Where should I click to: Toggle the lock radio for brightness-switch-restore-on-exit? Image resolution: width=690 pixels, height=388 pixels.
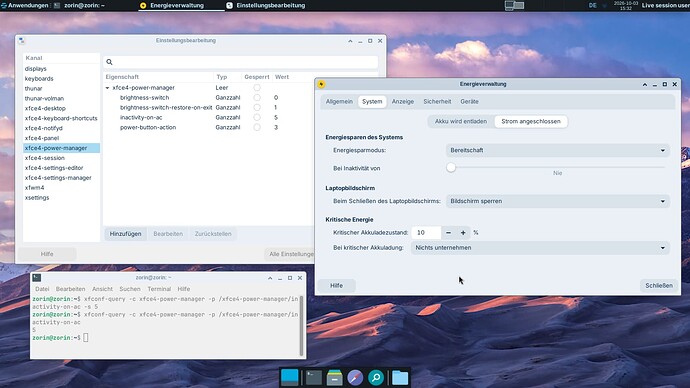pyautogui.click(x=257, y=107)
